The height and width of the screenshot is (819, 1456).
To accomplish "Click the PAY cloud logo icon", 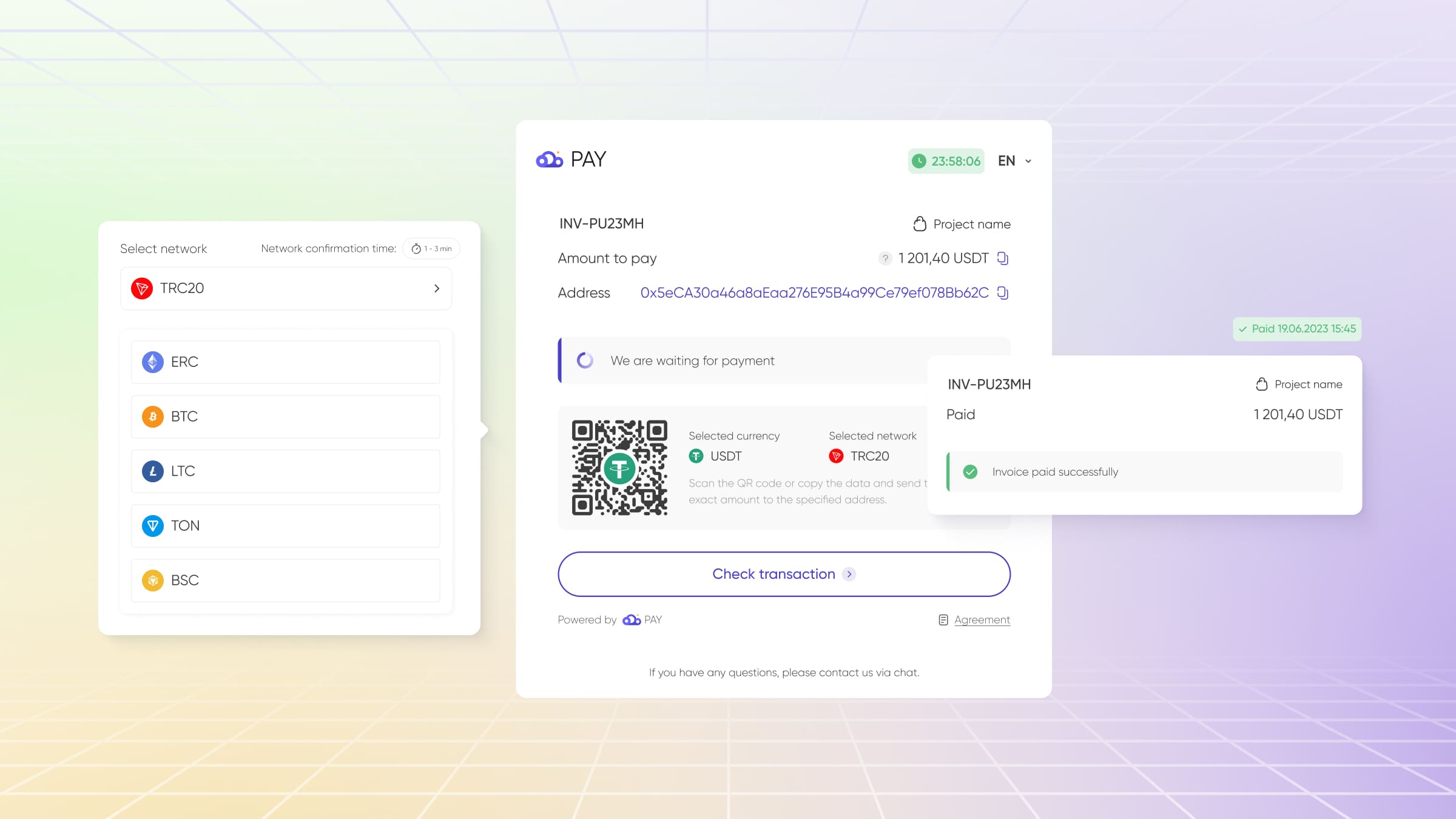I will coord(548,158).
